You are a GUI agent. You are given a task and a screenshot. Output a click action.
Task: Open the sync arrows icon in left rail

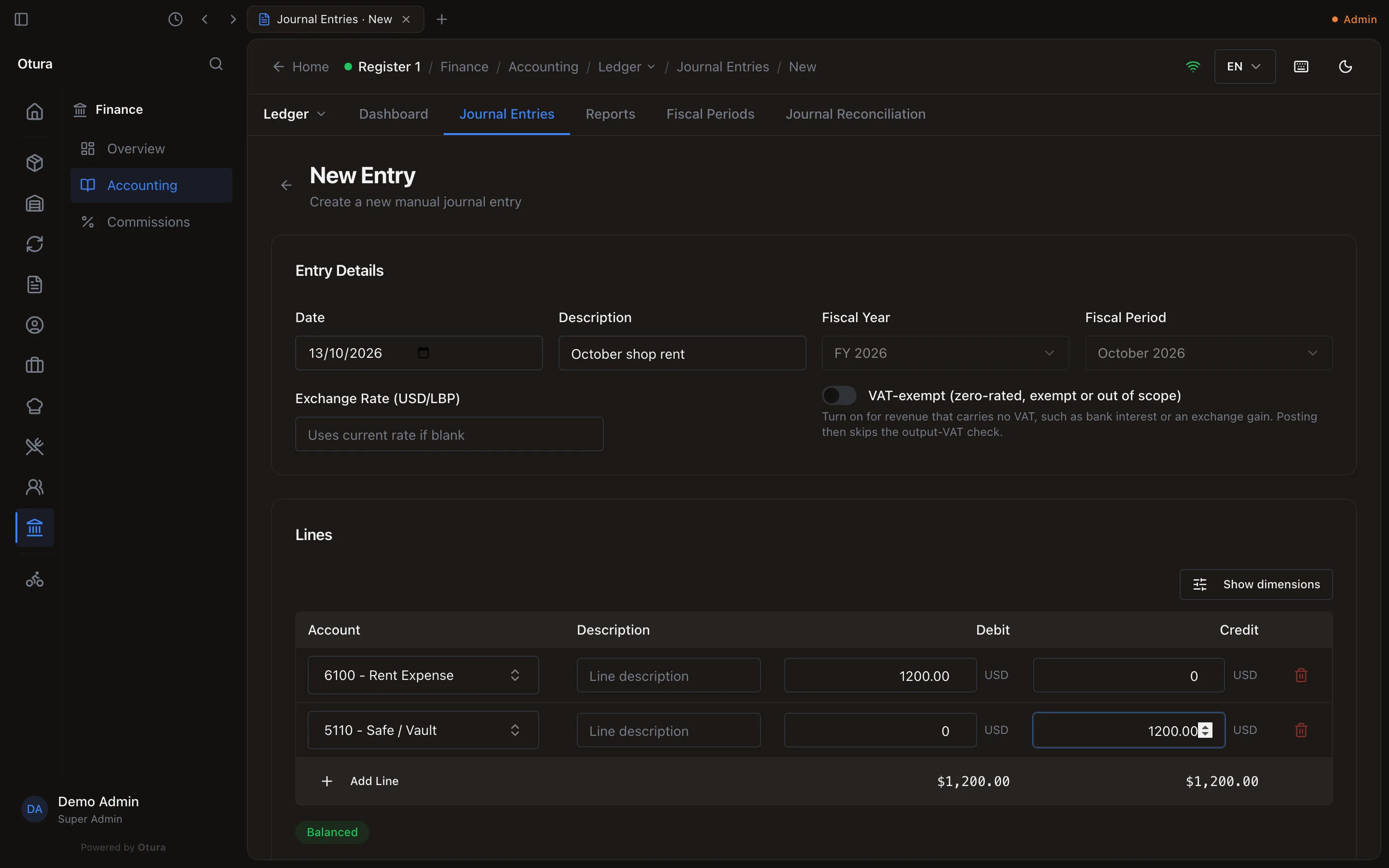click(35, 244)
